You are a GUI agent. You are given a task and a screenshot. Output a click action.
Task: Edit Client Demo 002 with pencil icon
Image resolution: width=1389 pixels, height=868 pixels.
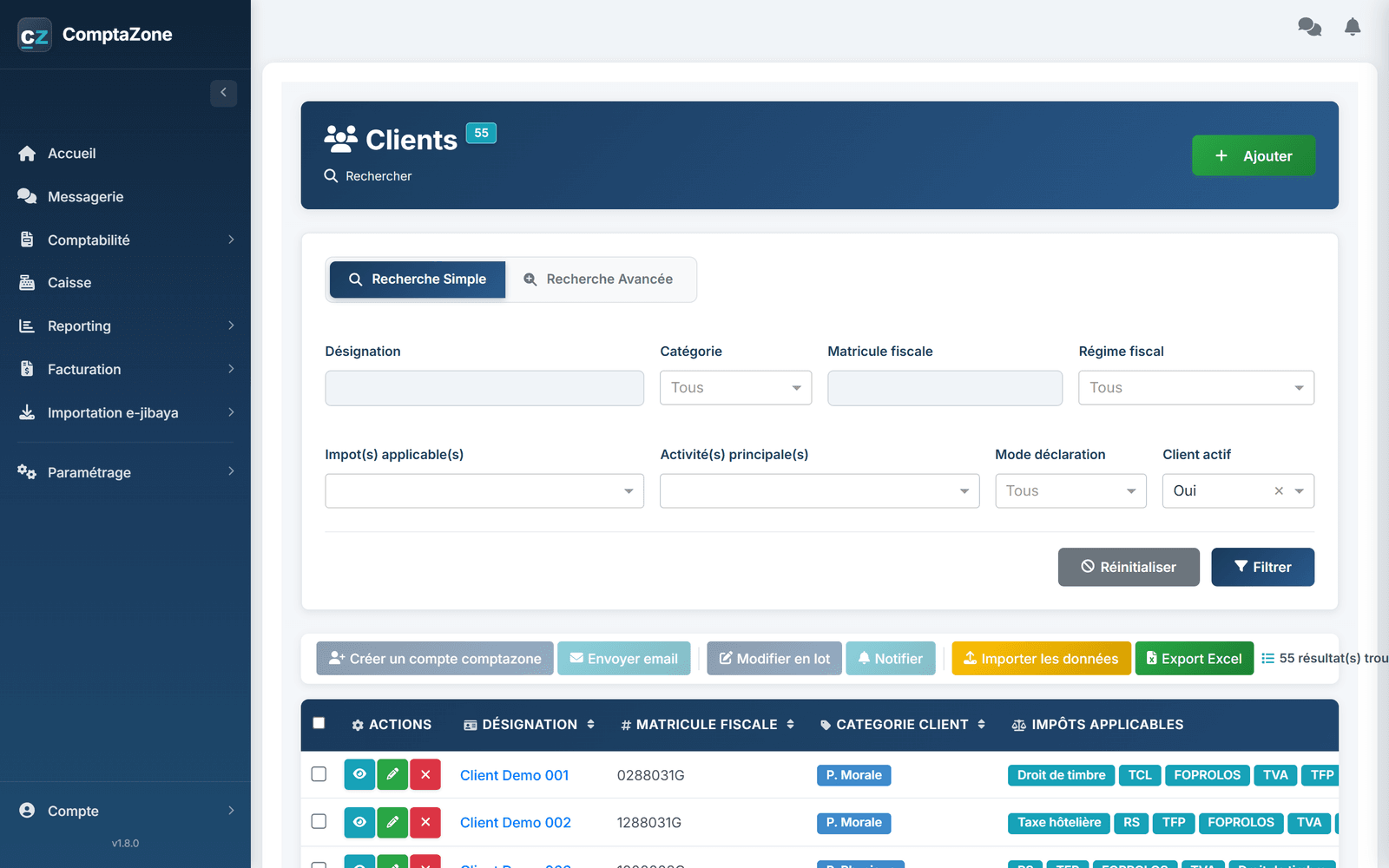pos(392,822)
